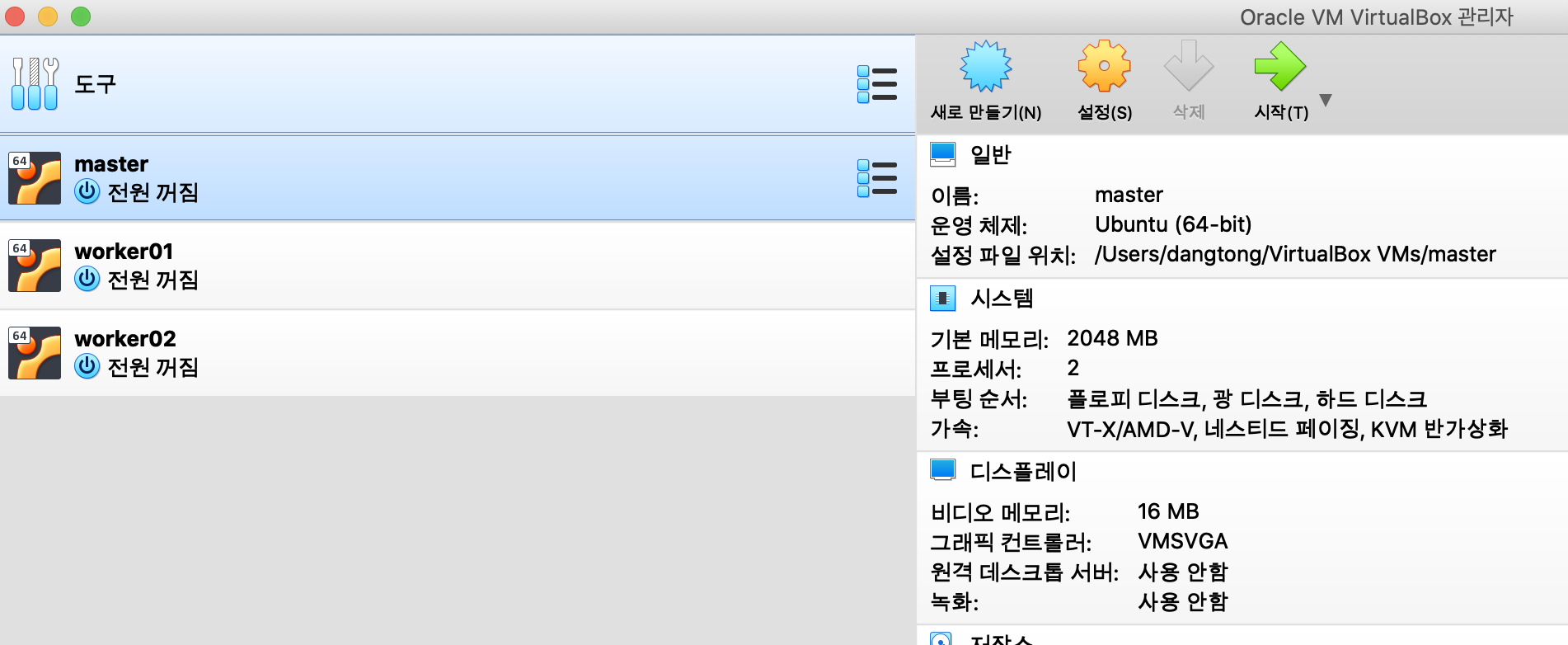Viewport: 1568px width, 645px height.
Task: Click the Delete (삭제) arrow icon
Action: [1188, 66]
